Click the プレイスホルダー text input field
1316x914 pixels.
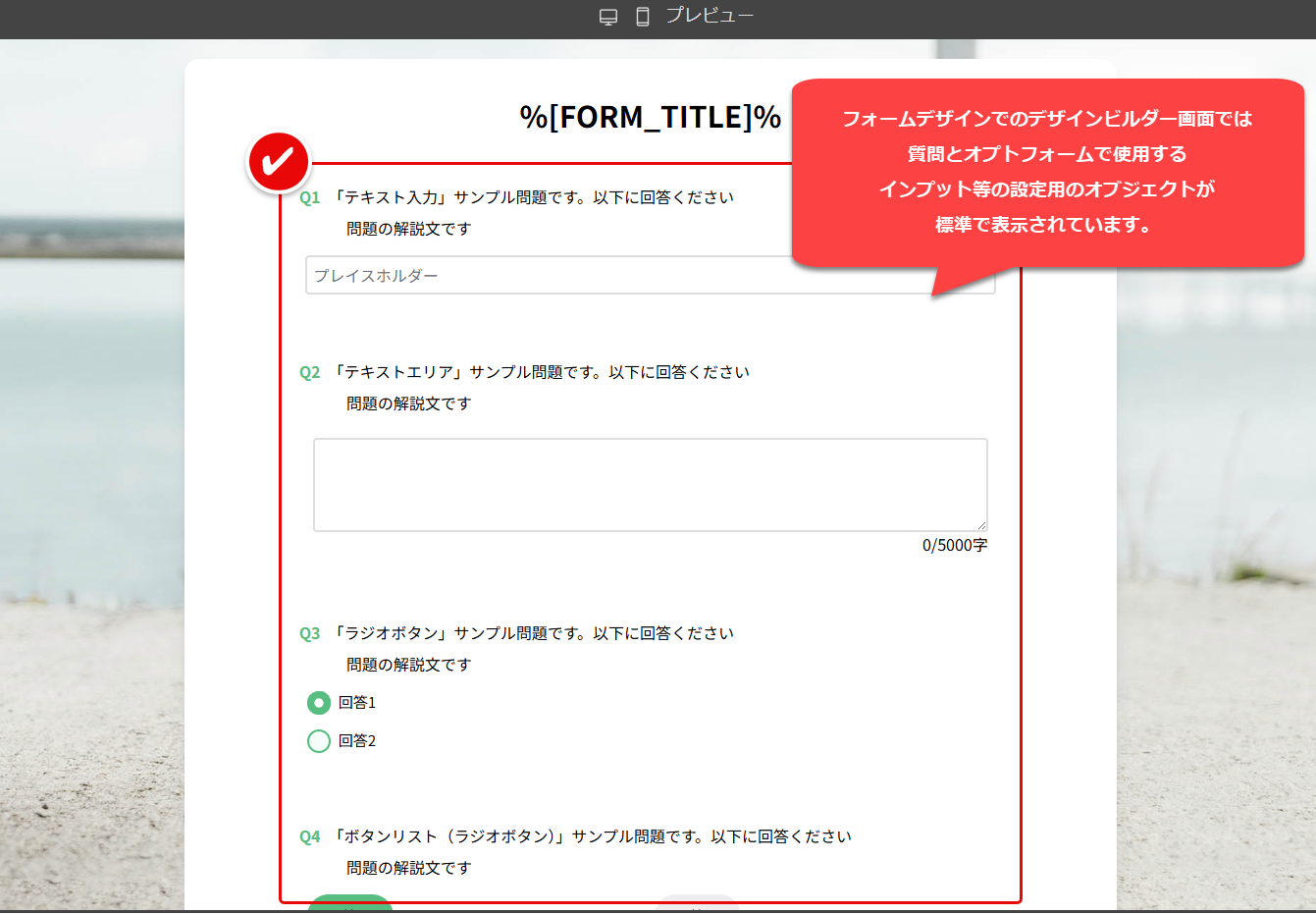[x=650, y=275]
